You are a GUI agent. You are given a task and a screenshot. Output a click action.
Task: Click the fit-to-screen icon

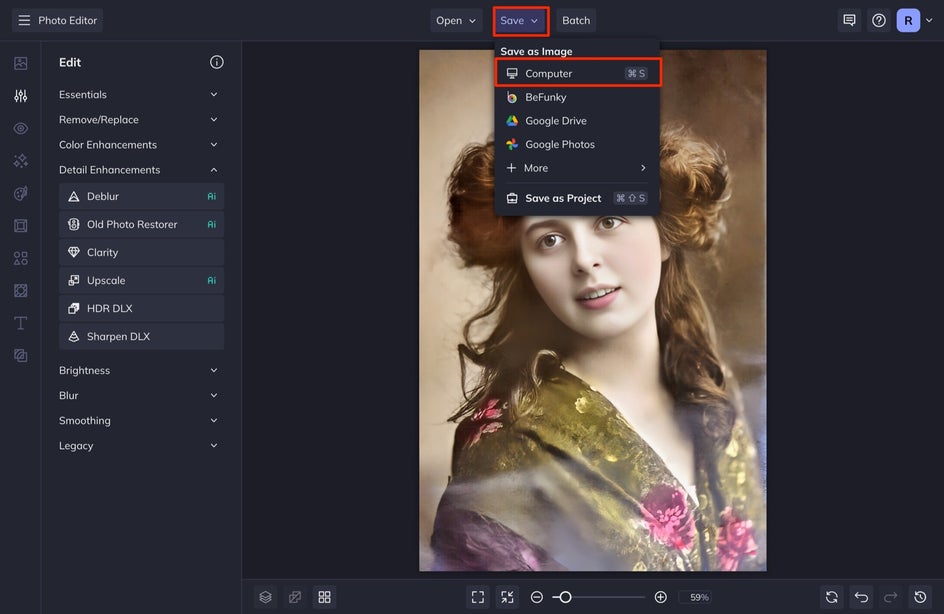[477, 597]
